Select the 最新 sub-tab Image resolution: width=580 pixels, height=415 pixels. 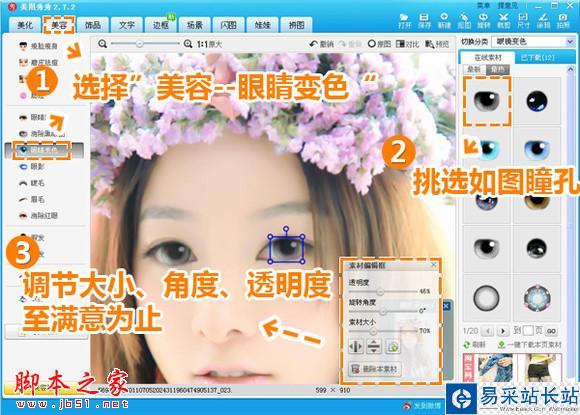pyautogui.click(x=474, y=69)
